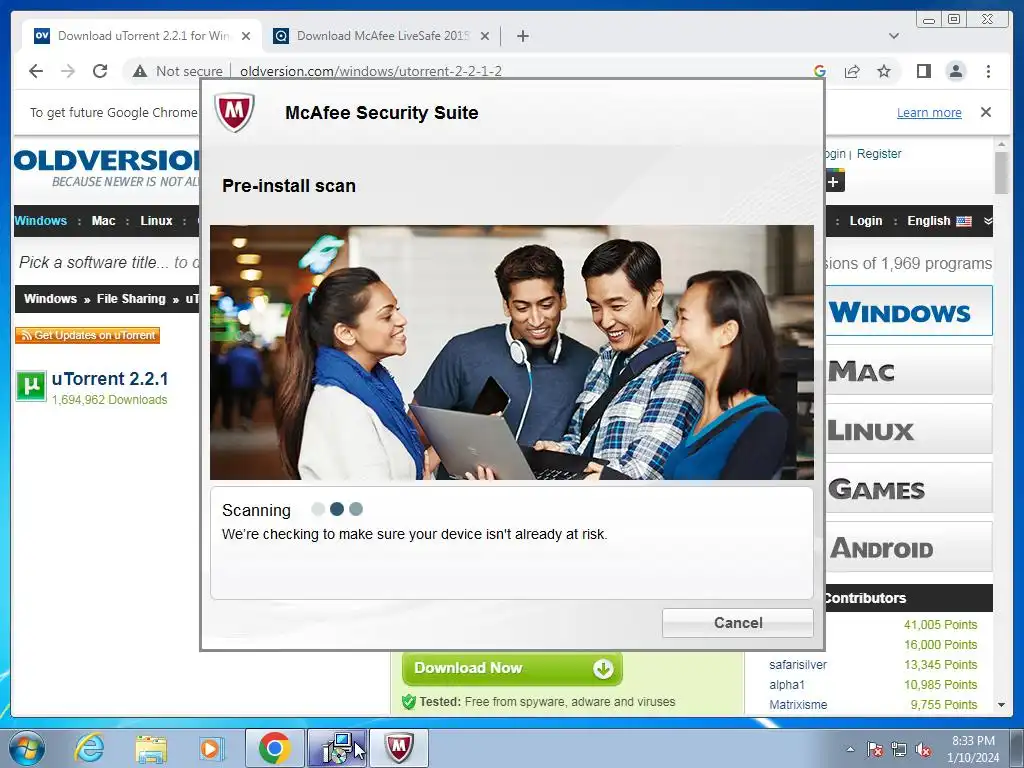Click the forward navigation arrow
Viewport: 1024px width, 768px height.
(68, 71)
